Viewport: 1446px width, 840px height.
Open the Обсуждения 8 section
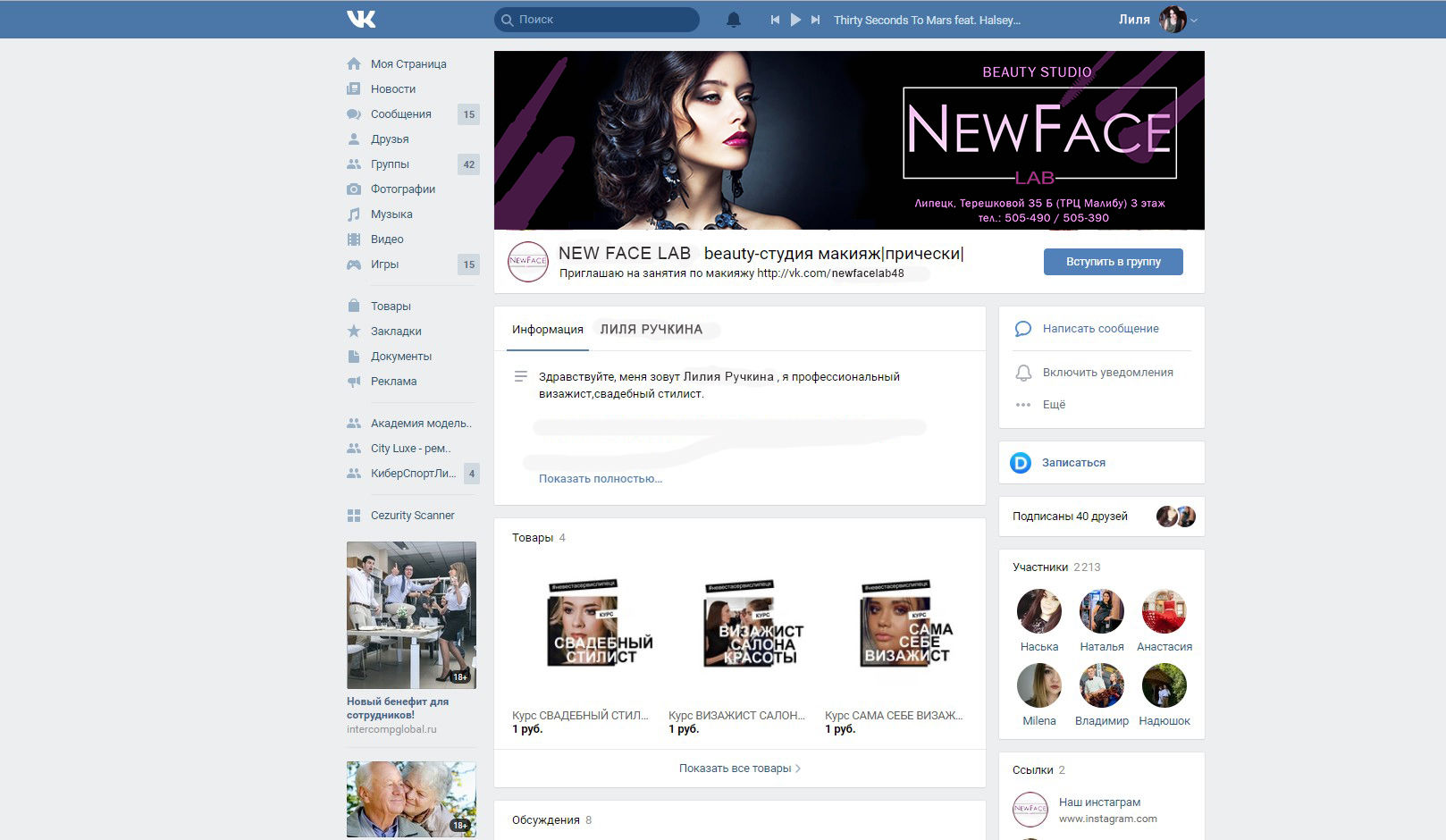(551, 820)
